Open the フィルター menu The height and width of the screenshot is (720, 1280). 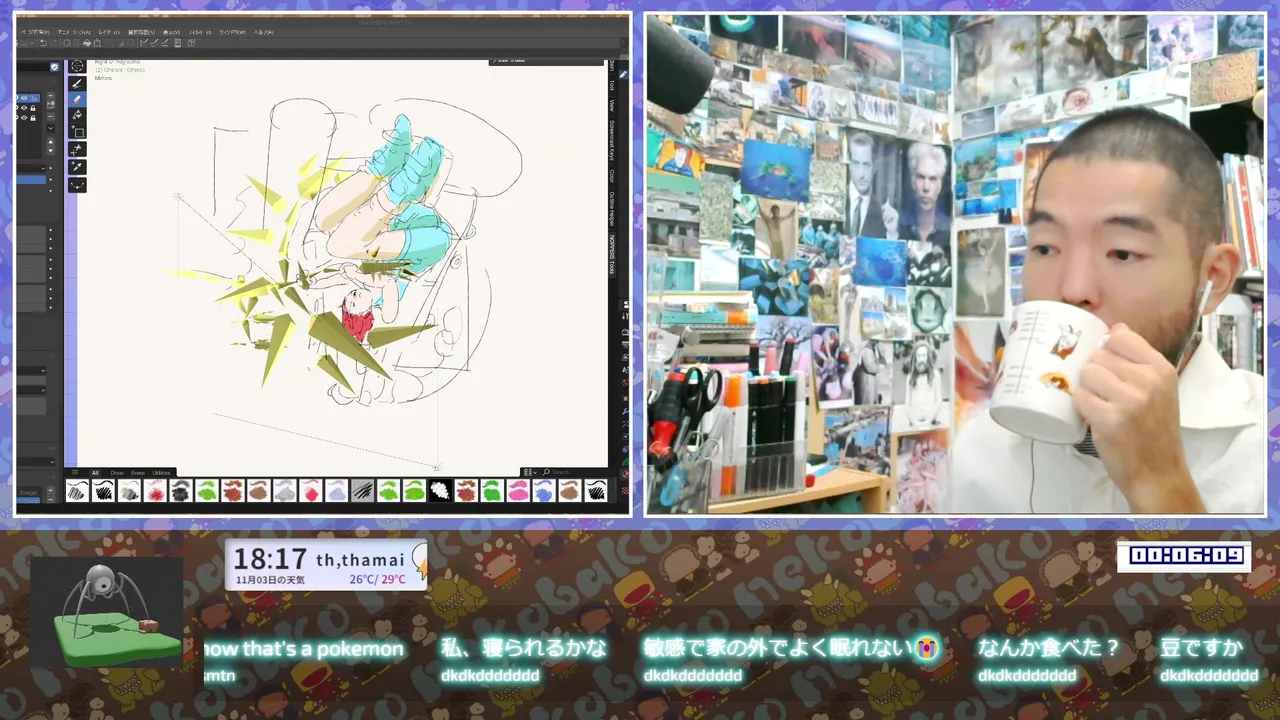coord(199,32)
